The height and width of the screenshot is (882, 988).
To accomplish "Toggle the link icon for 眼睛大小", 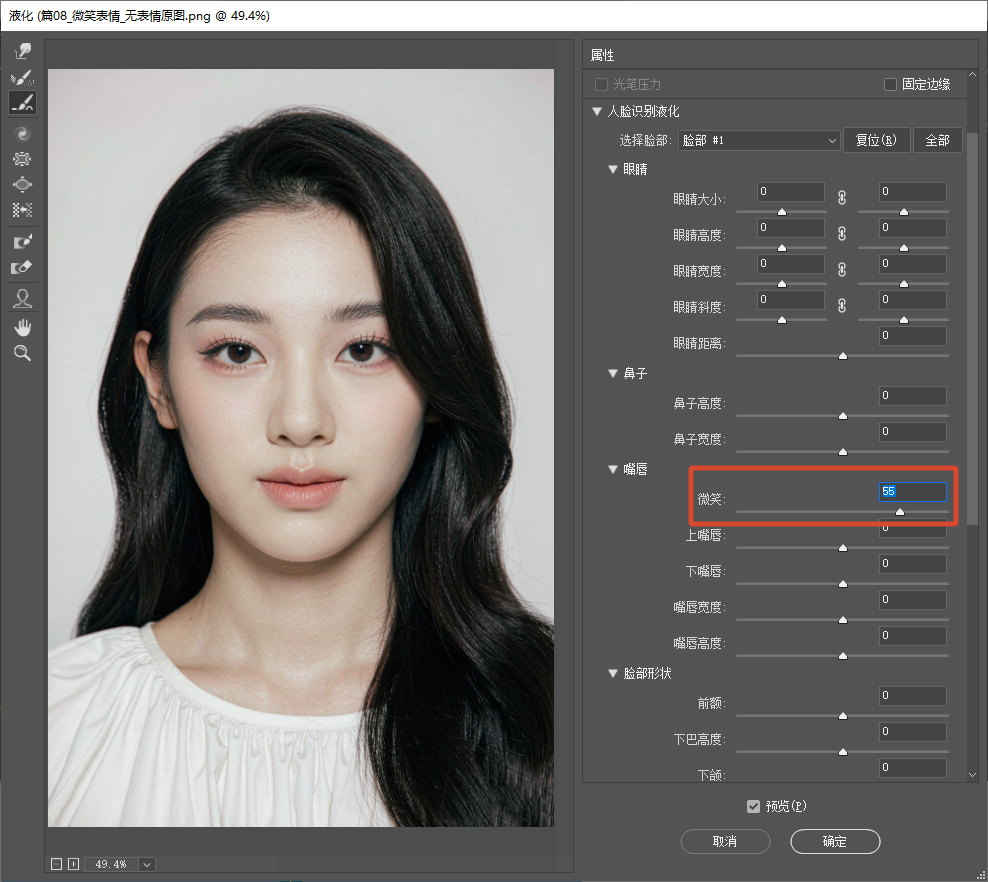I will click(x=842, y=198).
